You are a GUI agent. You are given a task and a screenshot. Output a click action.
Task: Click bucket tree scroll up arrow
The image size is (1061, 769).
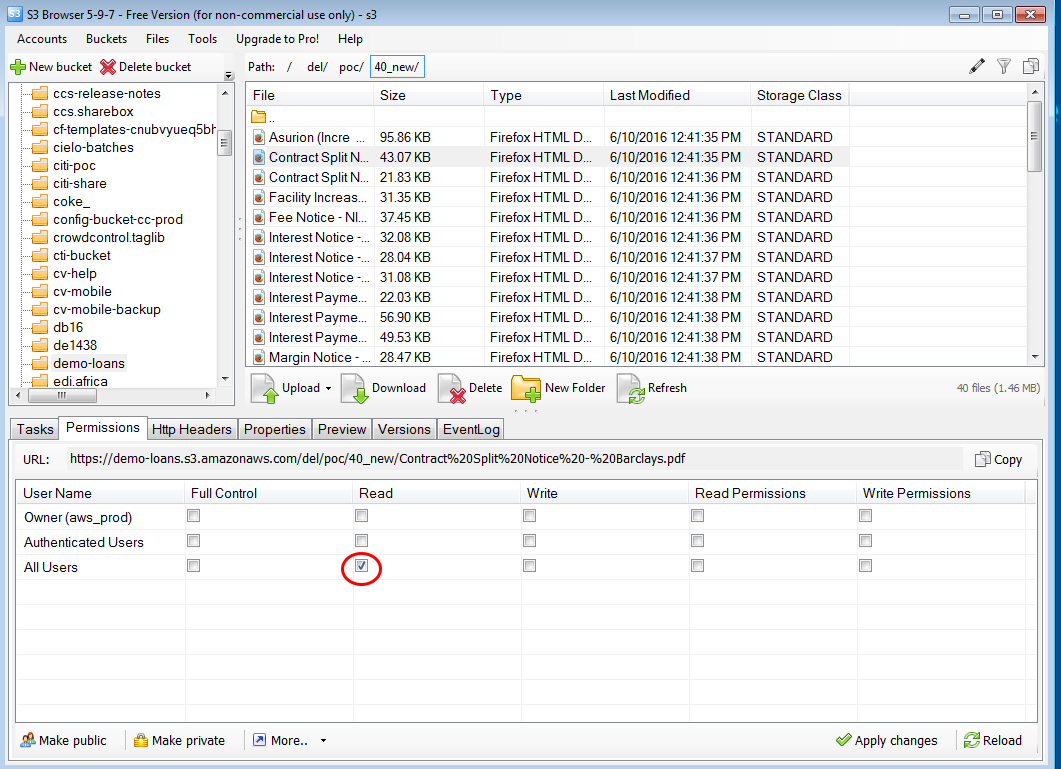point(225,93)
